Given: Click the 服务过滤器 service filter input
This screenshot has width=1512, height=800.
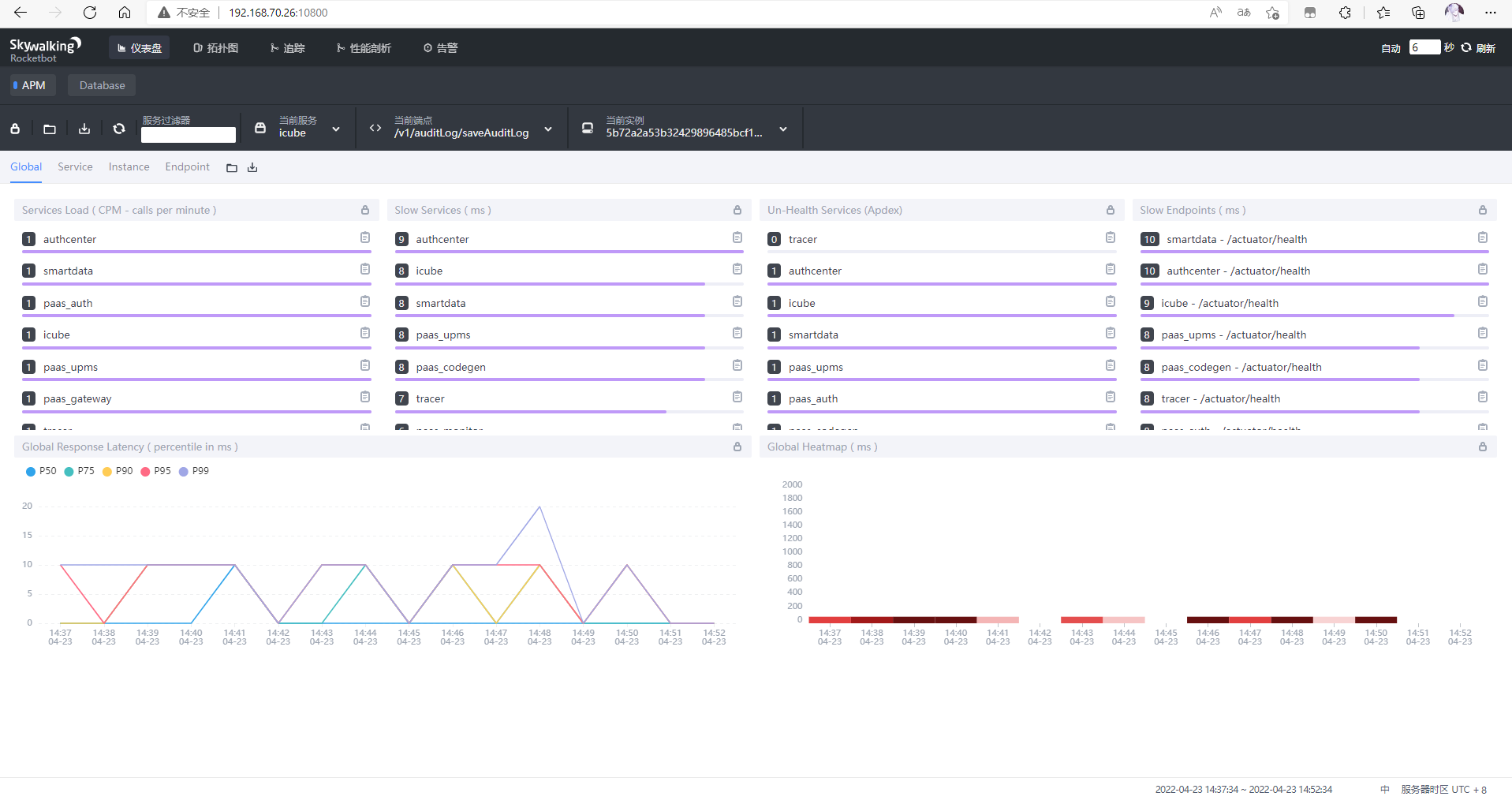Looking at the screenshot, I should click(x=189, y=135).
